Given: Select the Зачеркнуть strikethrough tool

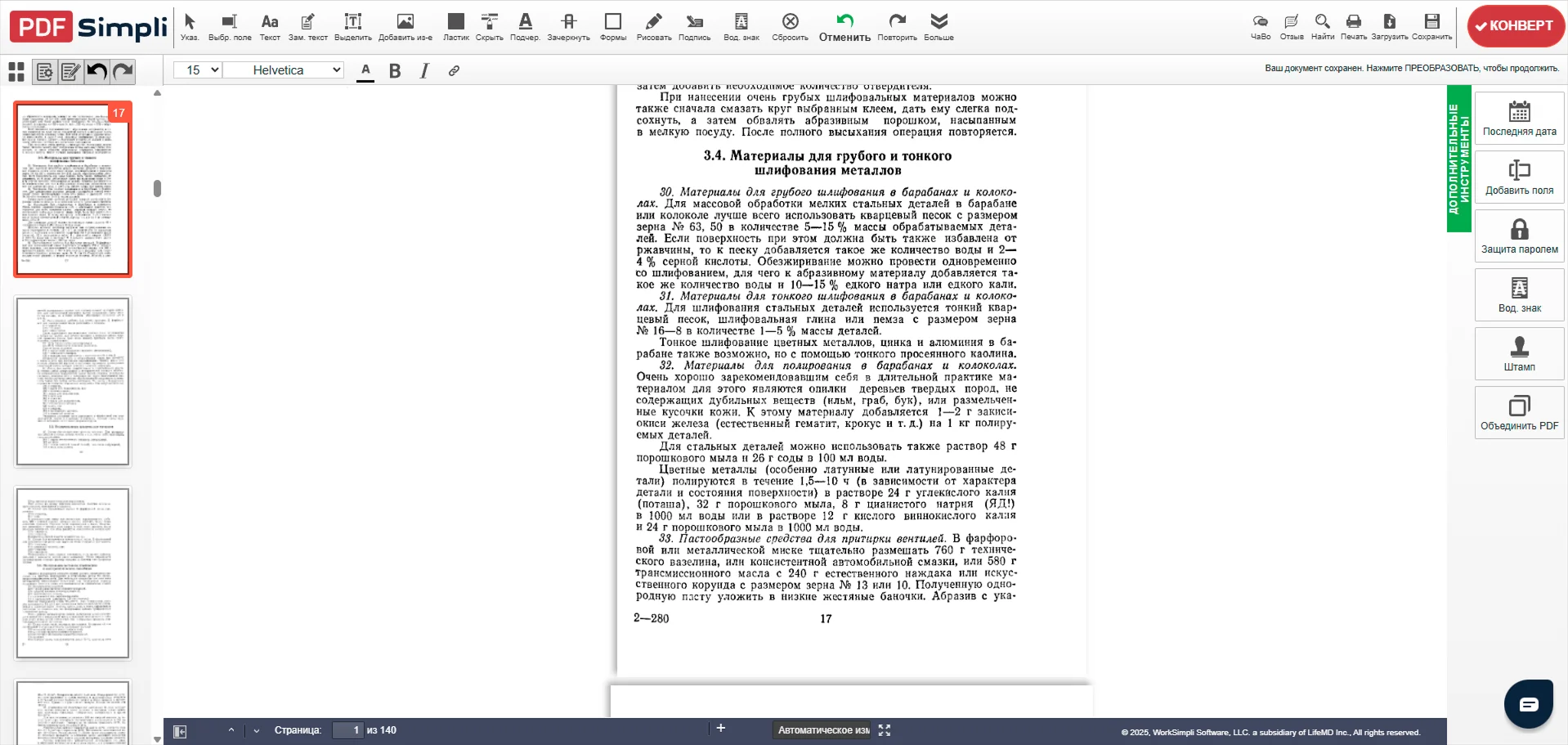Looking at the screenshot, I should [x=569, y=26].
